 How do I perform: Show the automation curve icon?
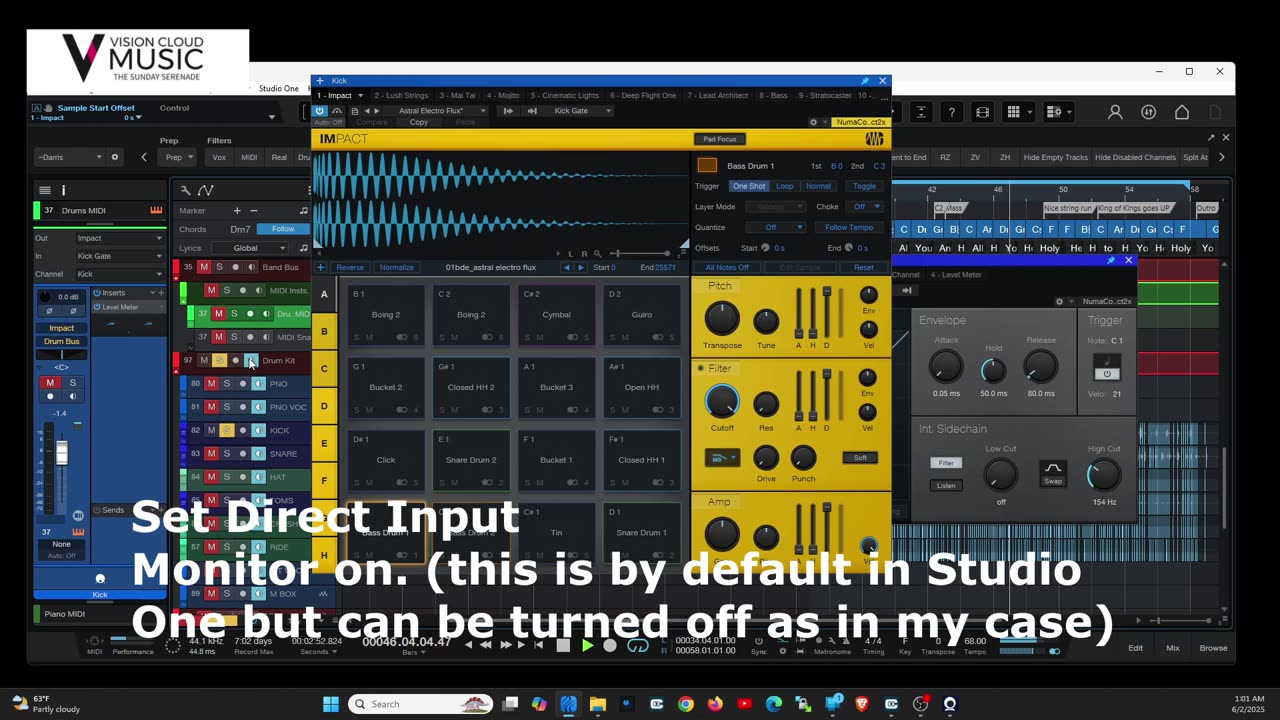click(206, 190)
